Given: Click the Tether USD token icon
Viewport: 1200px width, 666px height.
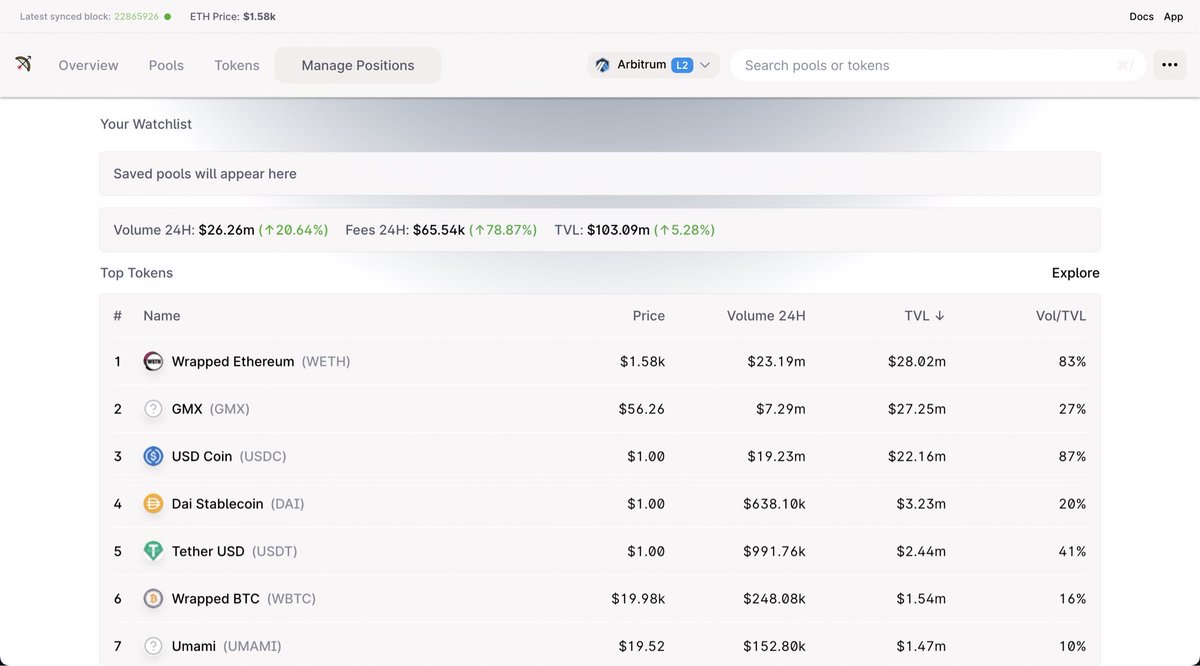Looking at the screenshot, I should [153, 551].
